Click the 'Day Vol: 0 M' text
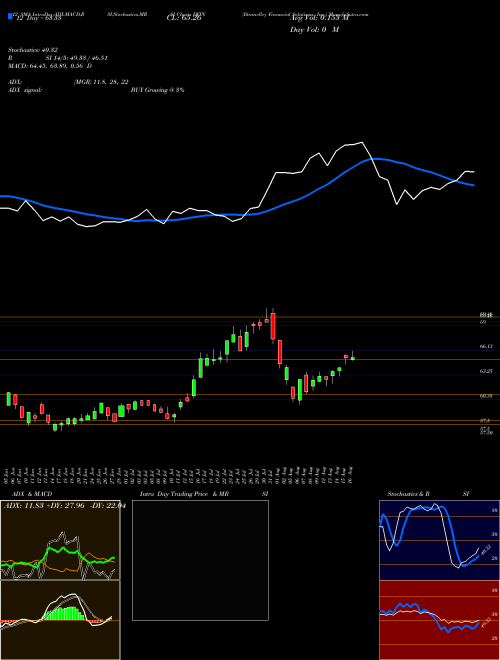The image size is (500, 660). 314,30
